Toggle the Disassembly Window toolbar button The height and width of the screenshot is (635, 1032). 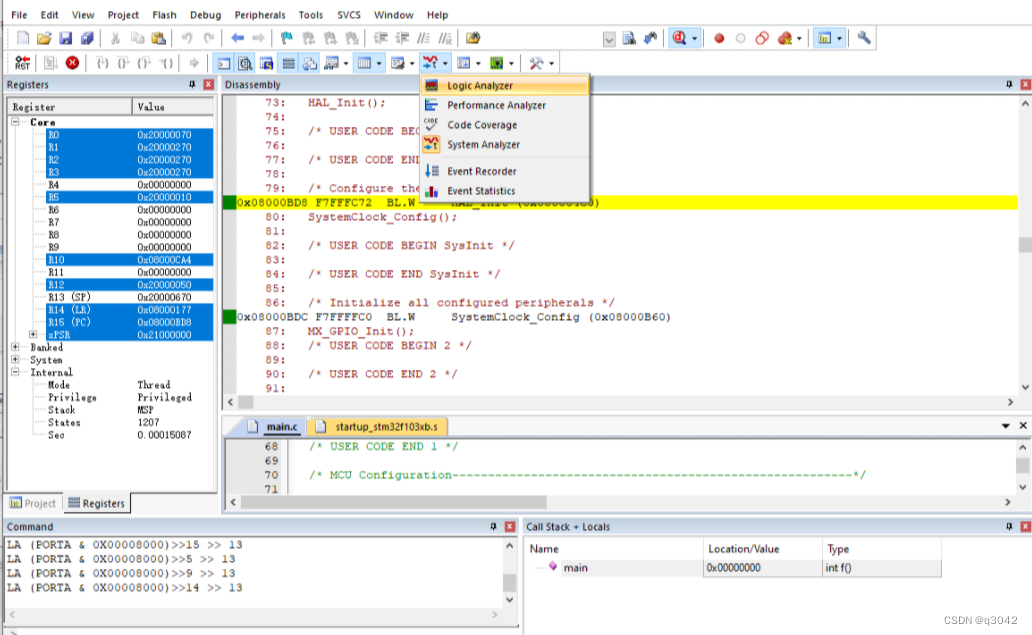coord(245,63)
